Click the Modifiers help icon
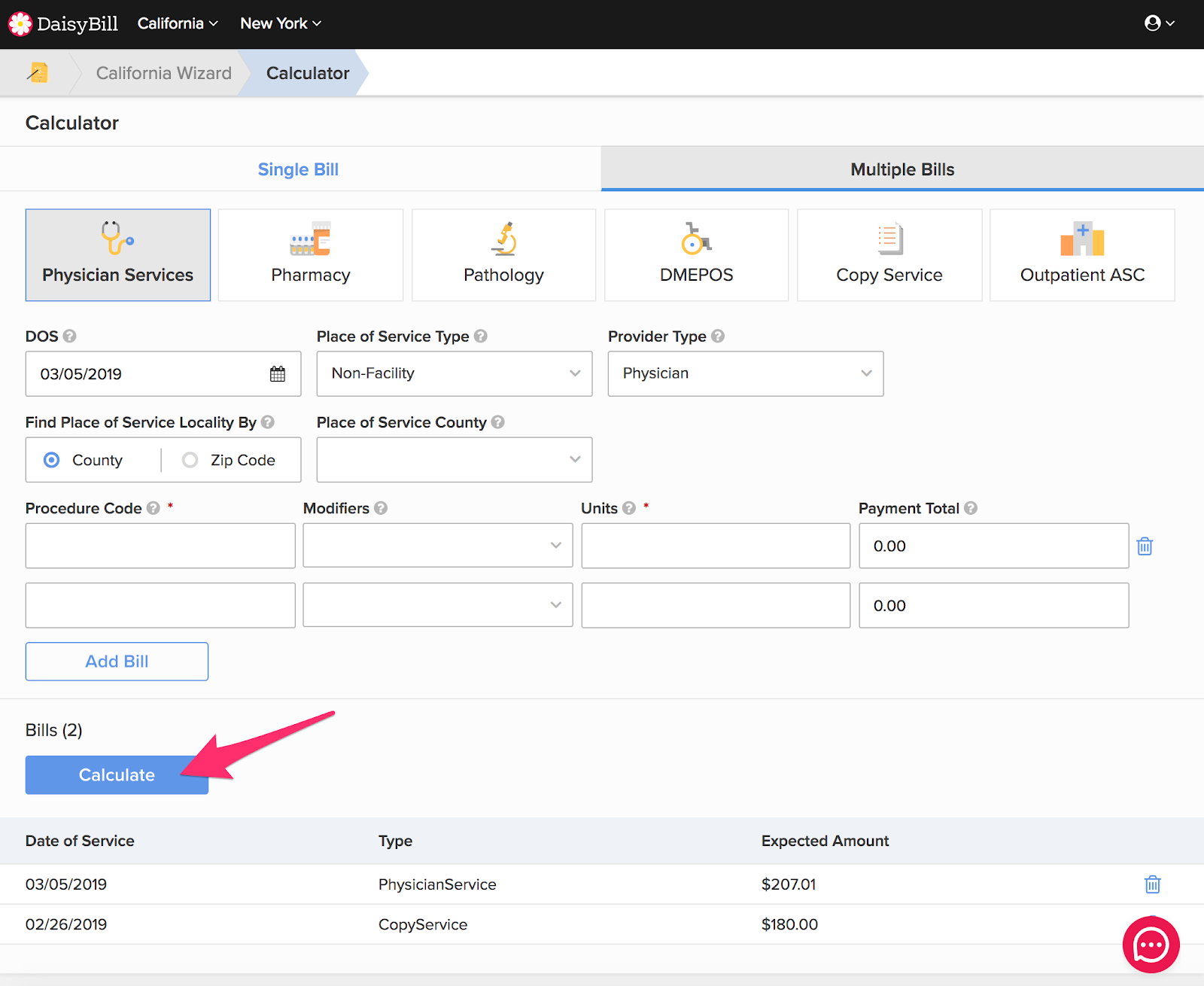Screen dimensions: 1204x986 point(381,508)
